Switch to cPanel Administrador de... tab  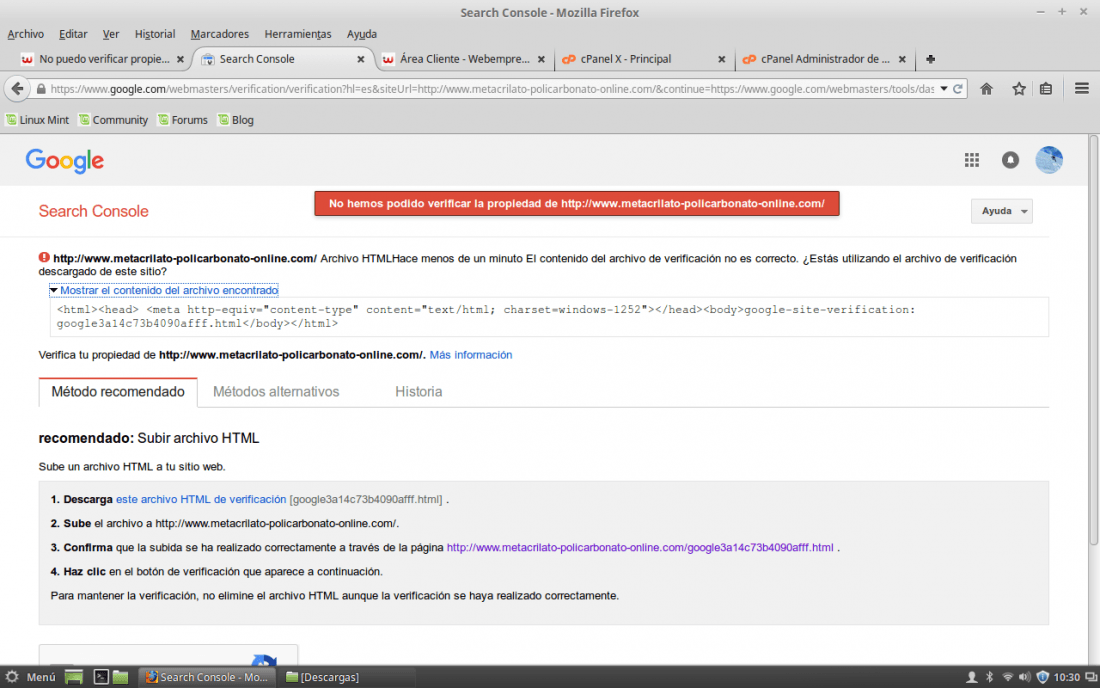pos(824,60)
